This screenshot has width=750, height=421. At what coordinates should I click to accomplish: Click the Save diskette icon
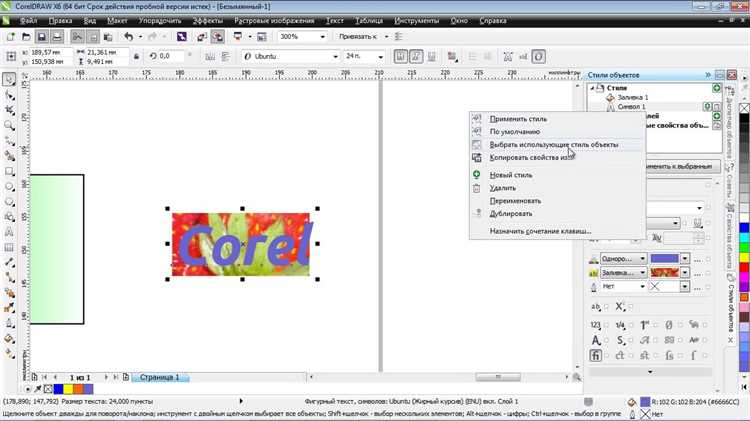[42, 36]
